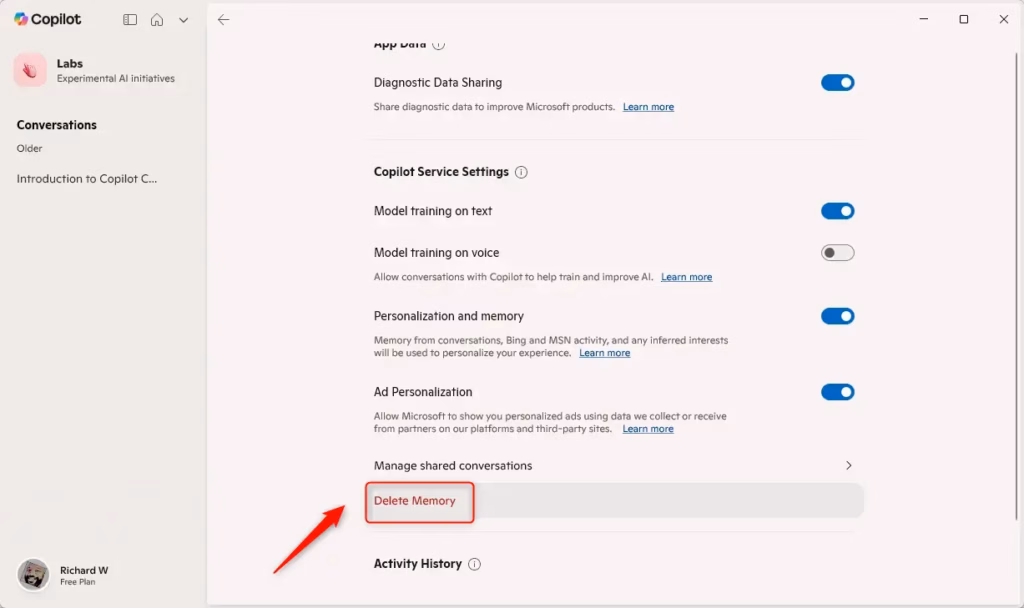This screenshot has width=1024, height=608.
Task: Open the chevron dropdown beside the home icon
Action: (x=183, y=18)
